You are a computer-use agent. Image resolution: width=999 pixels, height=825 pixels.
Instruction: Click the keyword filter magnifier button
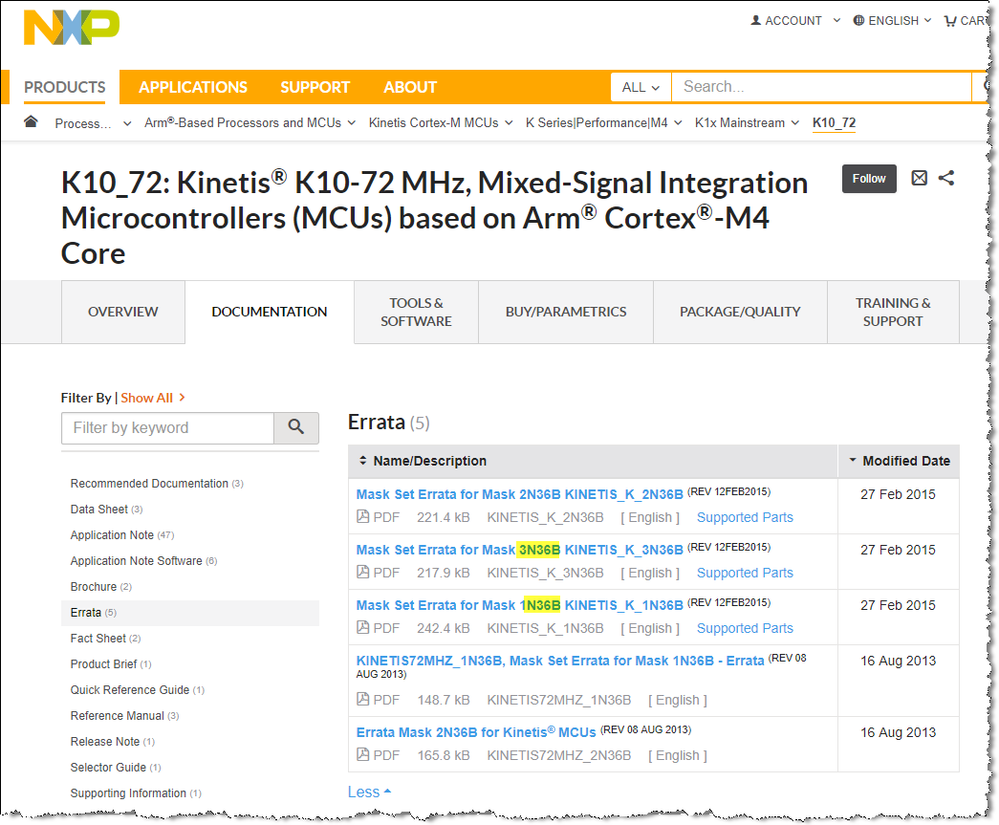[x=296, y=427]
